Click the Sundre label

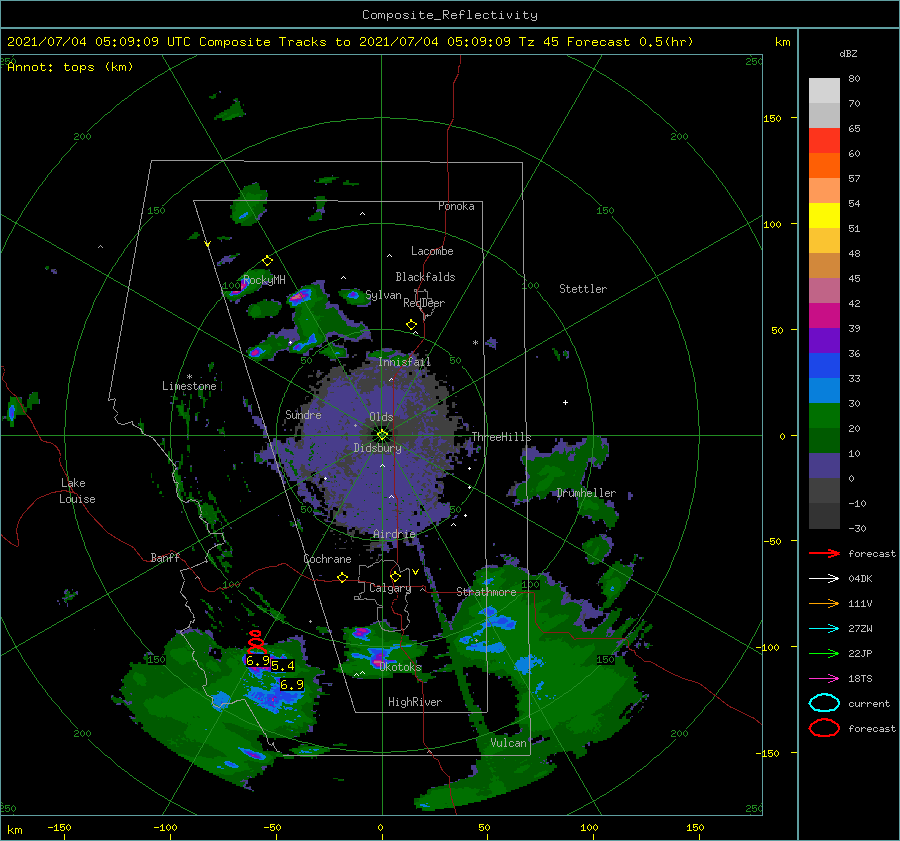tap(303, 414)
